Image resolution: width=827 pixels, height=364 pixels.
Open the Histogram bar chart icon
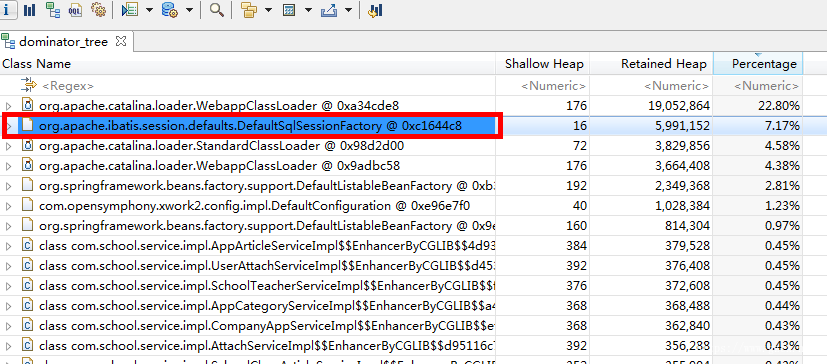[30, 9]
